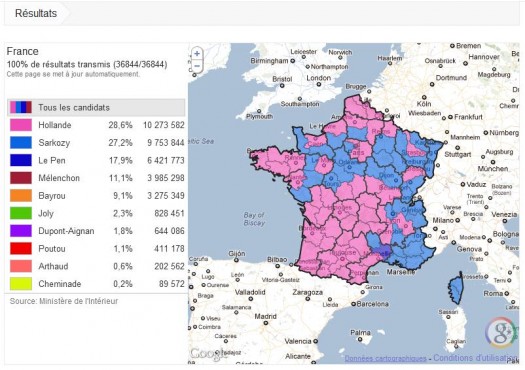Click the Stuttgart city marker
Image resolution: width=525 pixels, height=370 pixels.
pyautogui.click(x=457, y=148)
